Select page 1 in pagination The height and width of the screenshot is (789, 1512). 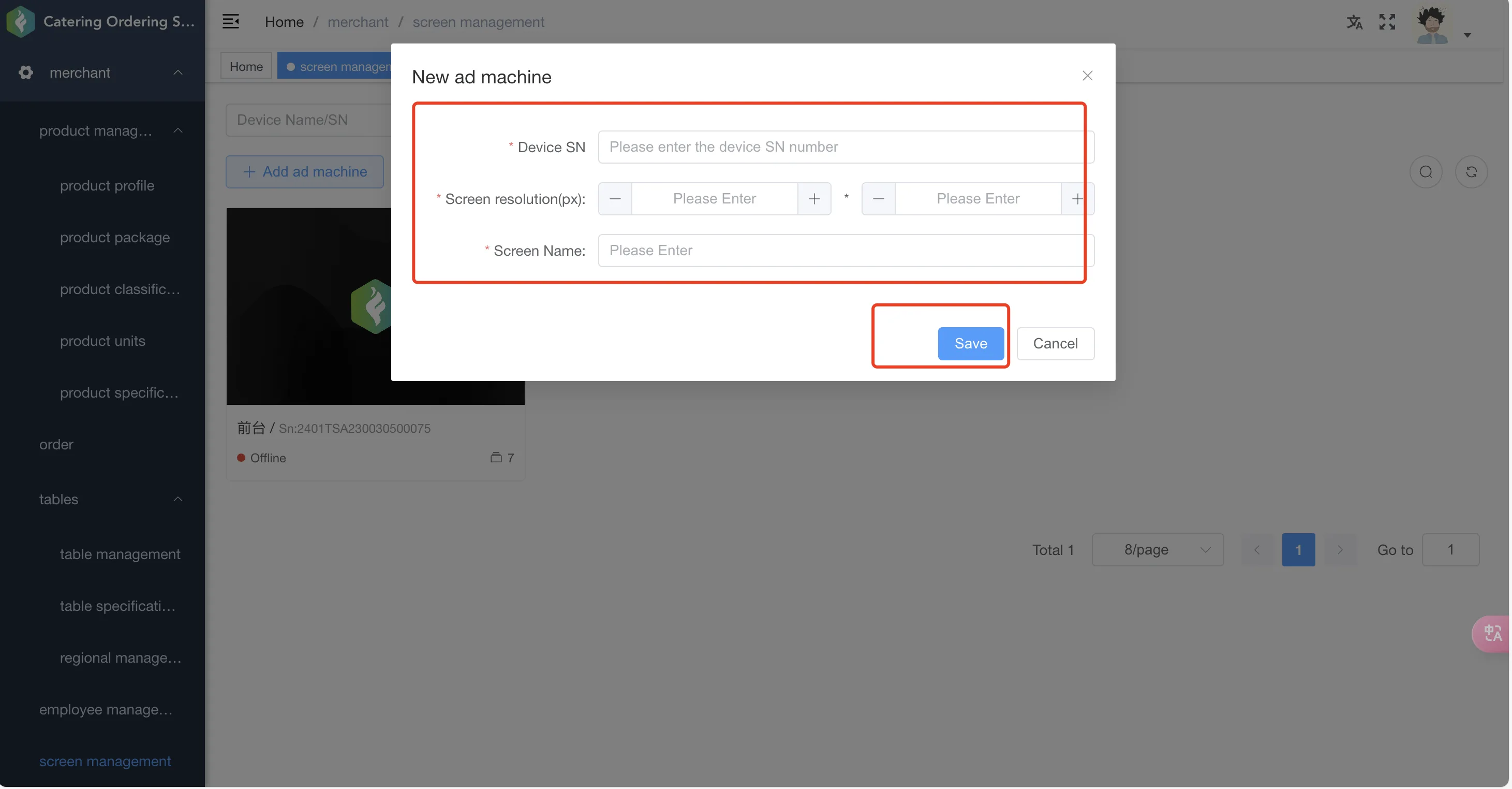tap(1298, 550)
